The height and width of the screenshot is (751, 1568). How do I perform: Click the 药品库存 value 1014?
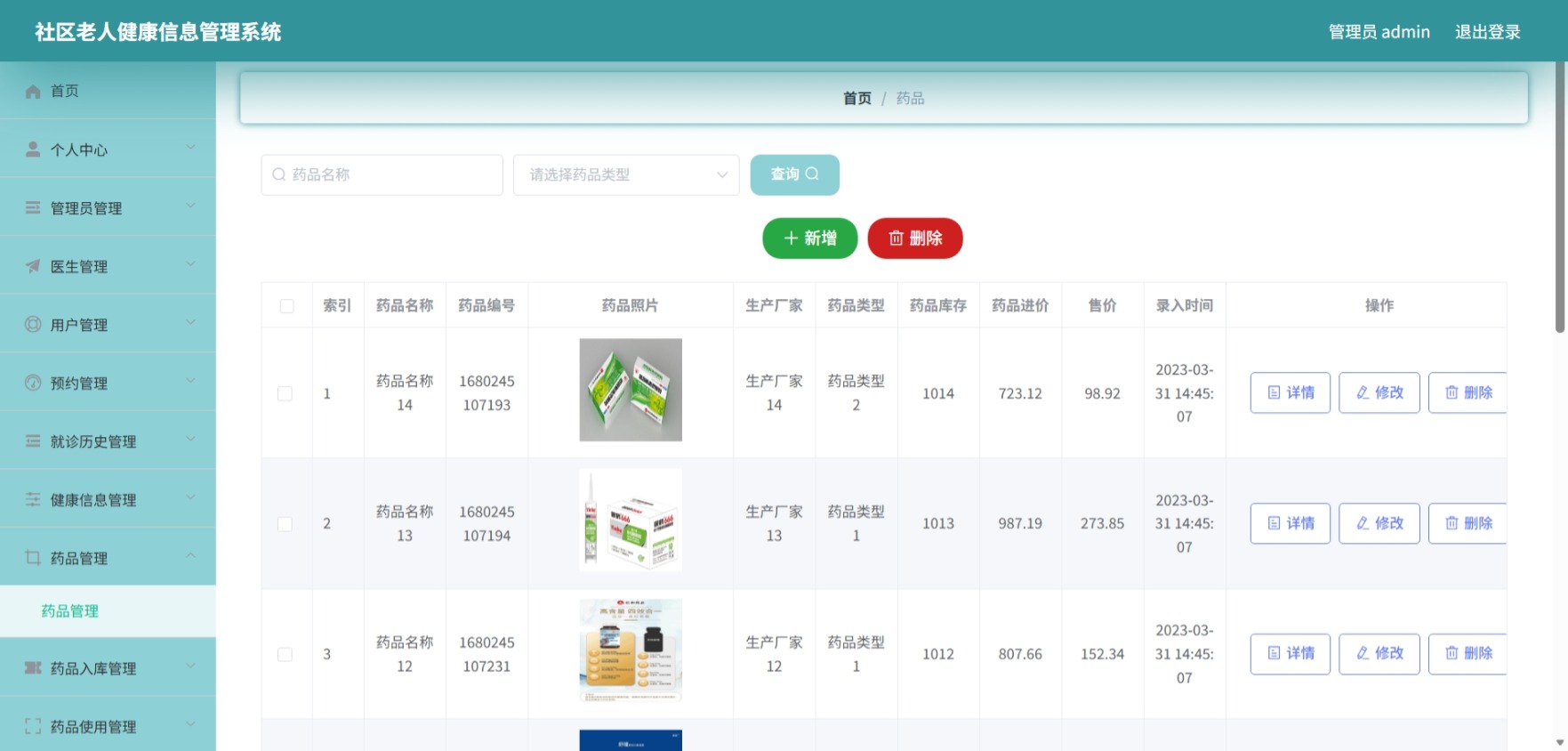pos(938,393)
